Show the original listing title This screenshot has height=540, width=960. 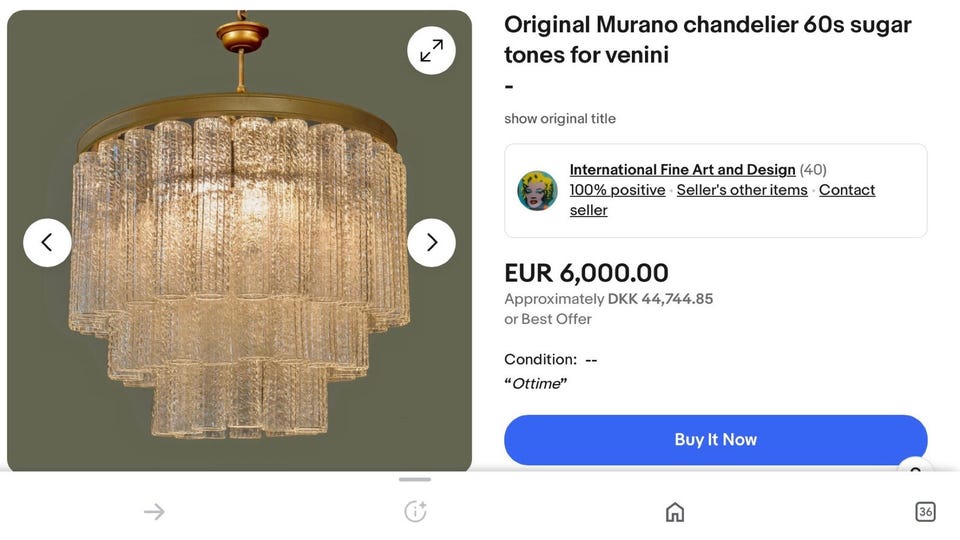point(559,119)
